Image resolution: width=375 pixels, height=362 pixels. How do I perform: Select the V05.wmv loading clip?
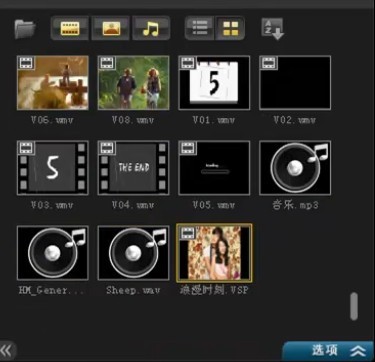[x=214, y=168]
